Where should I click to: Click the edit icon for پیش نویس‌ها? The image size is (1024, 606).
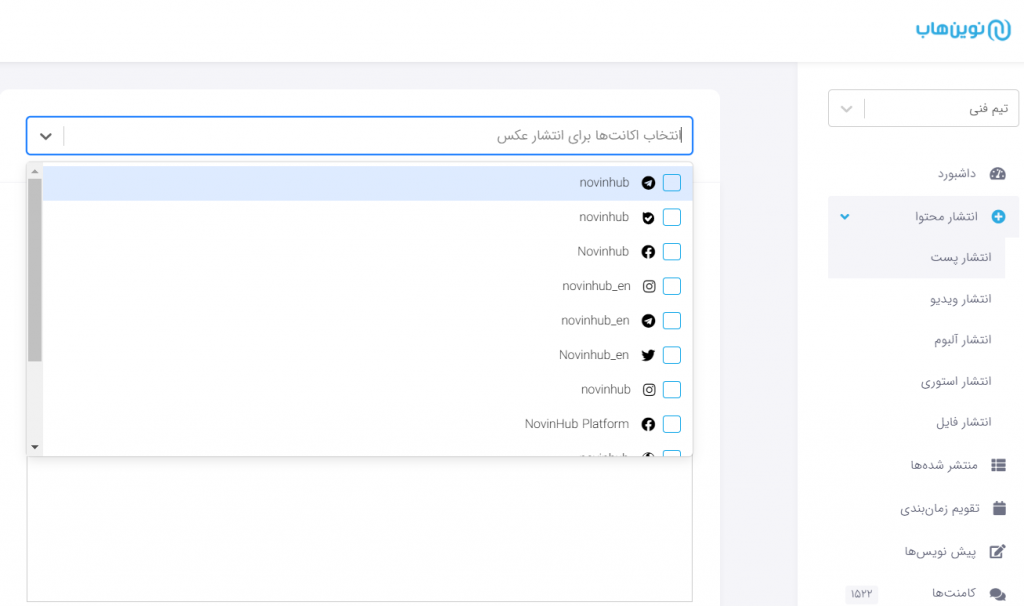click(x=997, y=552)
